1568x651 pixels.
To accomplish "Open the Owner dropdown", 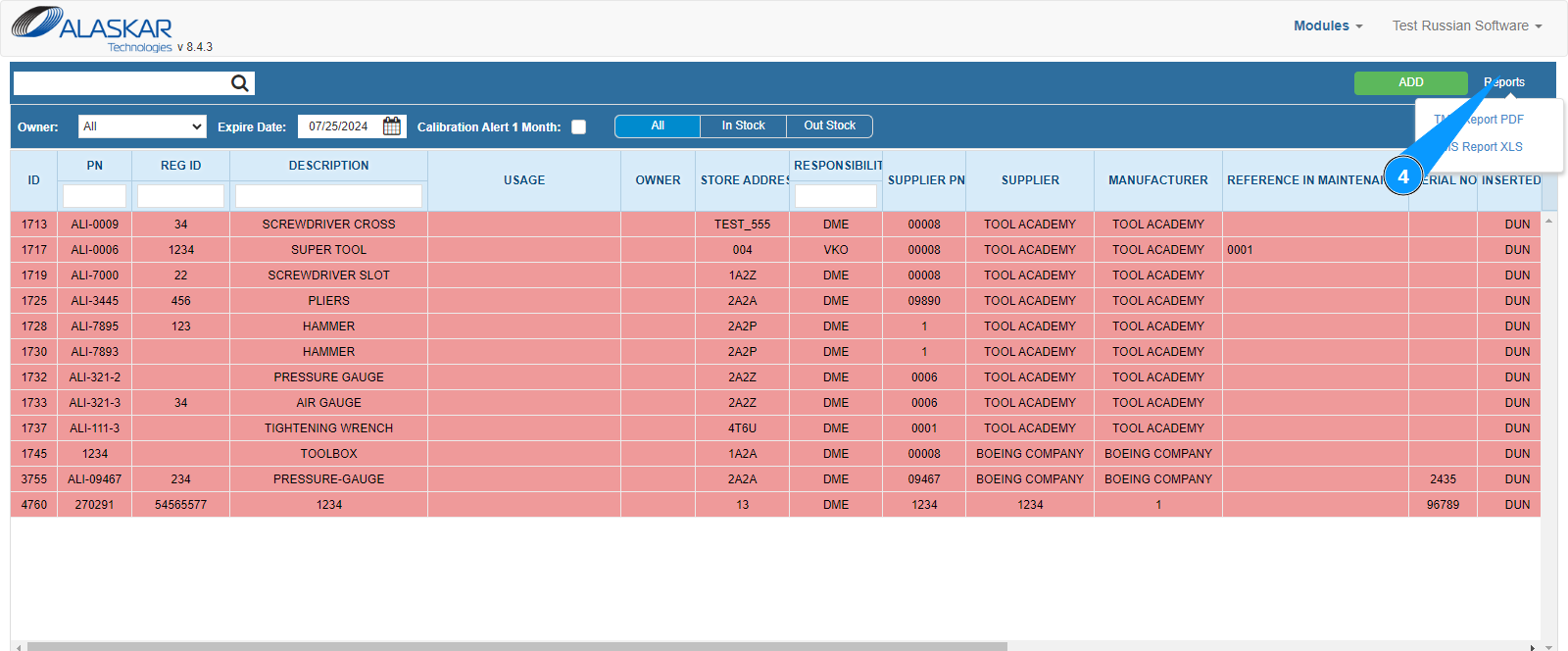I will click(x=142, y=126).
